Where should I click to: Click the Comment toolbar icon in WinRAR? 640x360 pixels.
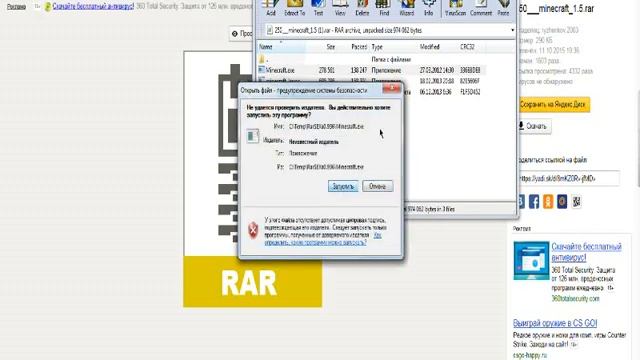[481, 8]
